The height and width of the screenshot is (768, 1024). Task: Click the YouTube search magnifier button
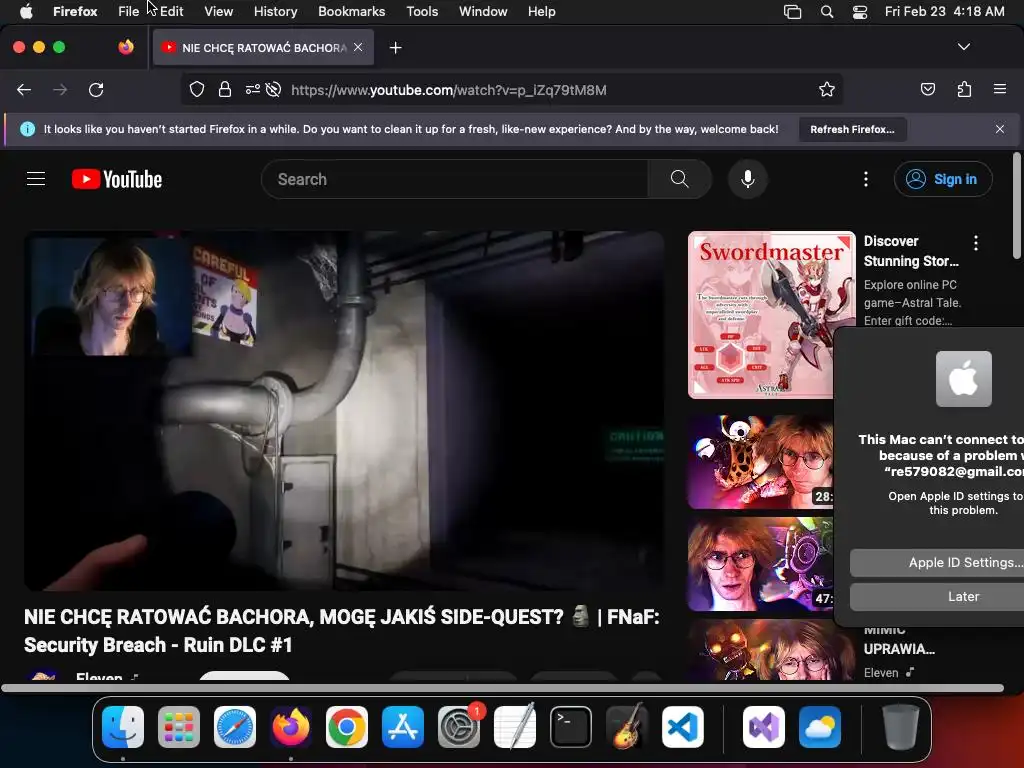pyautogui.click(x=679, y=179)
